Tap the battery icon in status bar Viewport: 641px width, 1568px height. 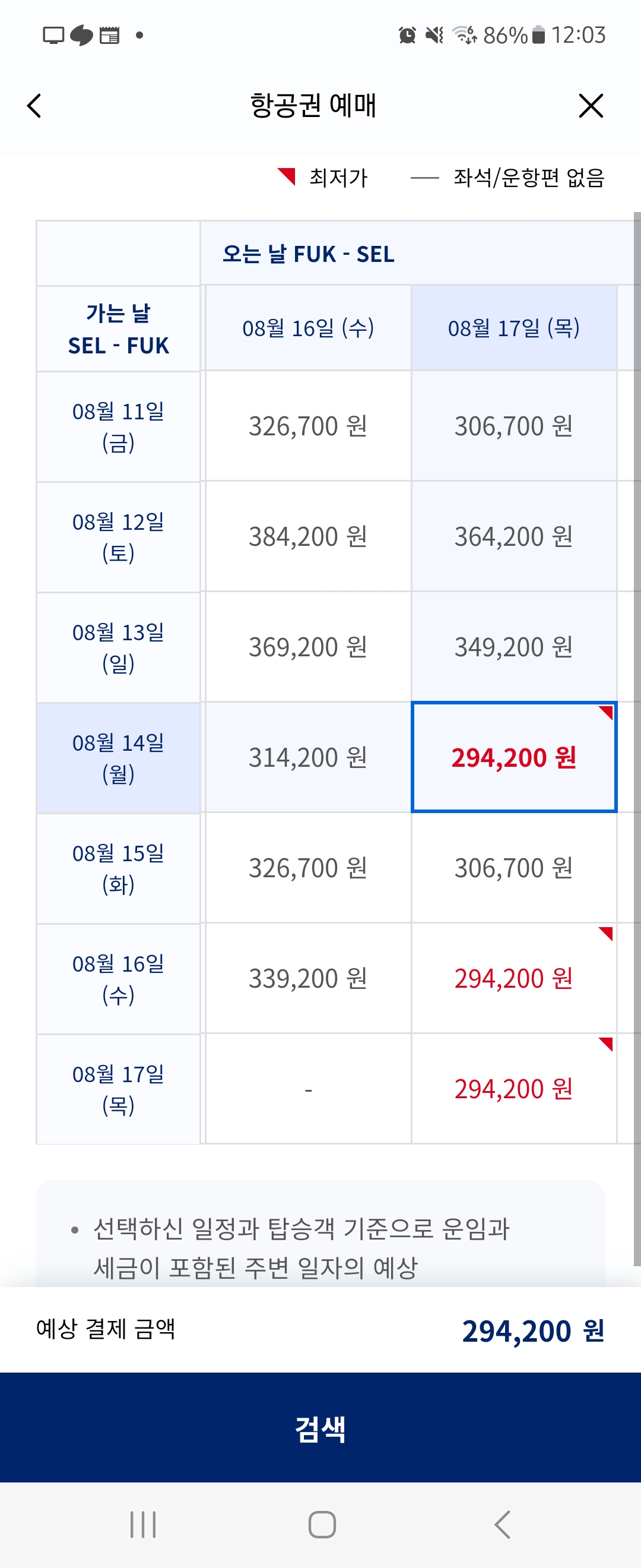(x=538, y=35)
